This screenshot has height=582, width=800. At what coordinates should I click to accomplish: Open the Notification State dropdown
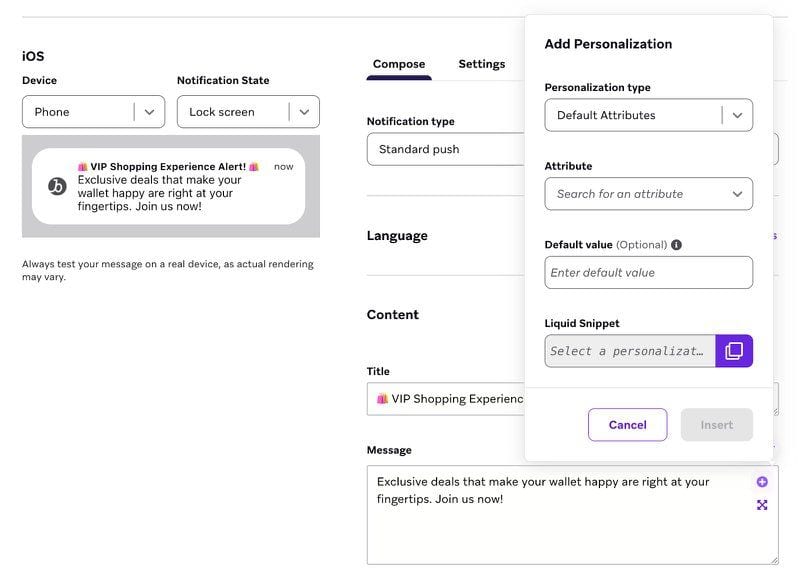pyautogui.click(x=248, y=112)
